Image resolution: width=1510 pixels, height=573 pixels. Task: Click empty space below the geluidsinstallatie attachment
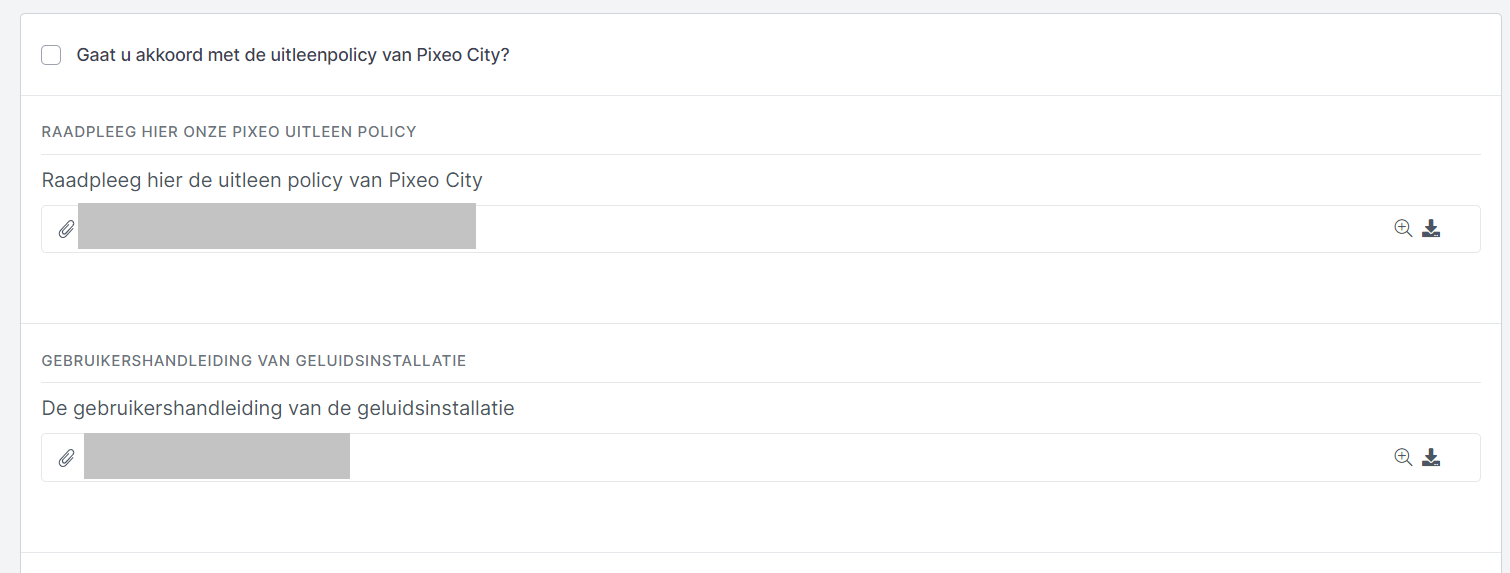click(760, 517)
